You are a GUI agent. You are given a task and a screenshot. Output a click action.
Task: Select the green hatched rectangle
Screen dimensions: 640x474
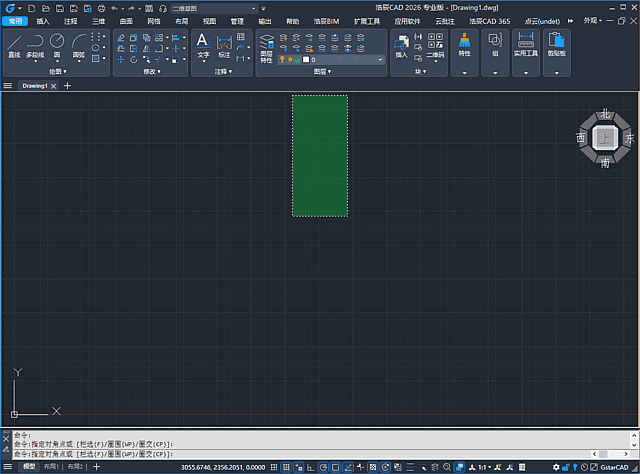tap(320, 155)
